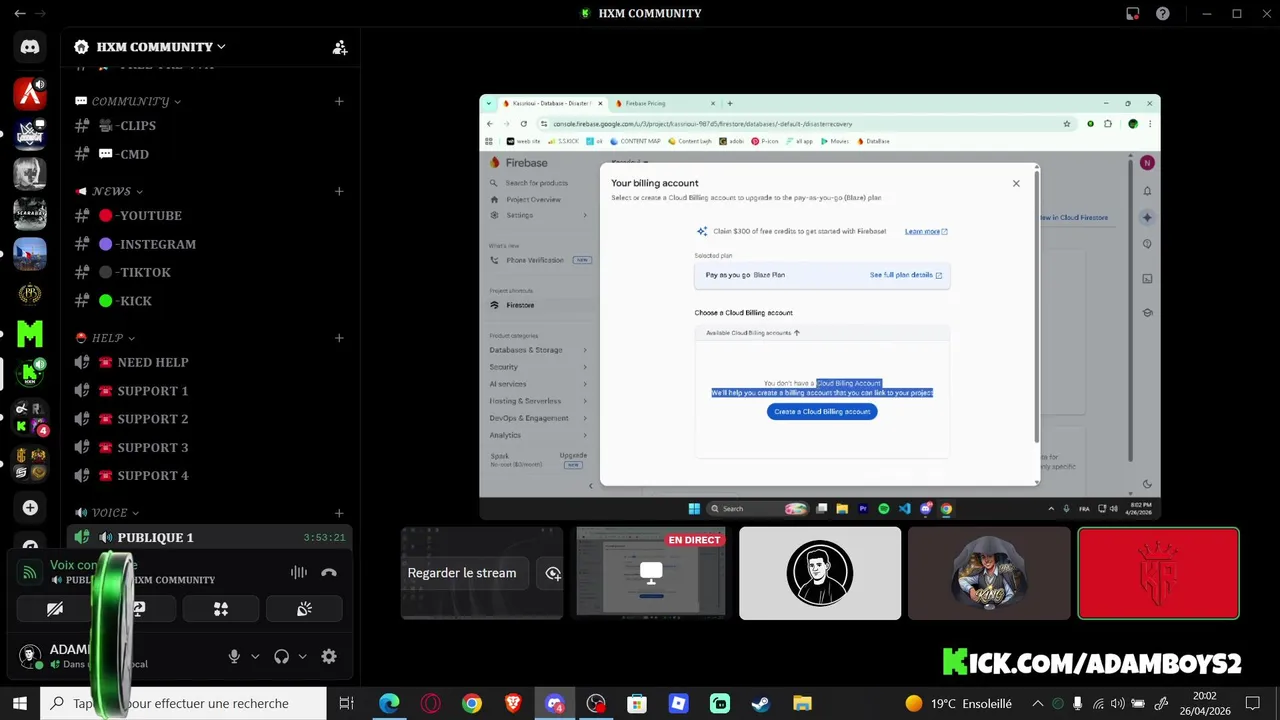Toggle headphones deafen

pos(281,657)
